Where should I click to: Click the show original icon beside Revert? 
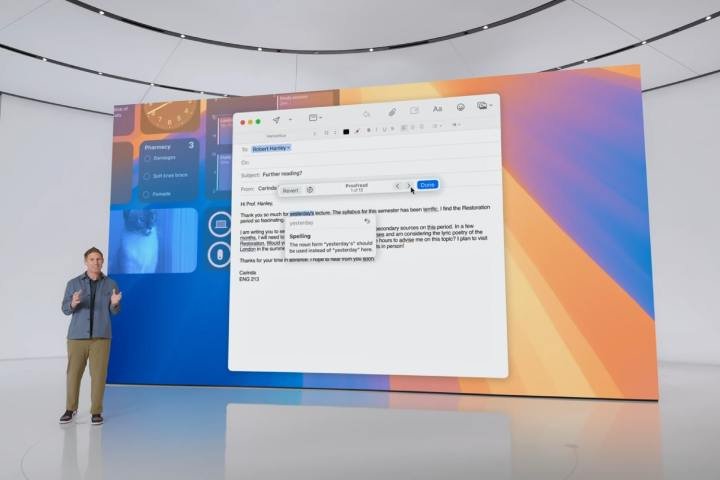pos(310,190)
